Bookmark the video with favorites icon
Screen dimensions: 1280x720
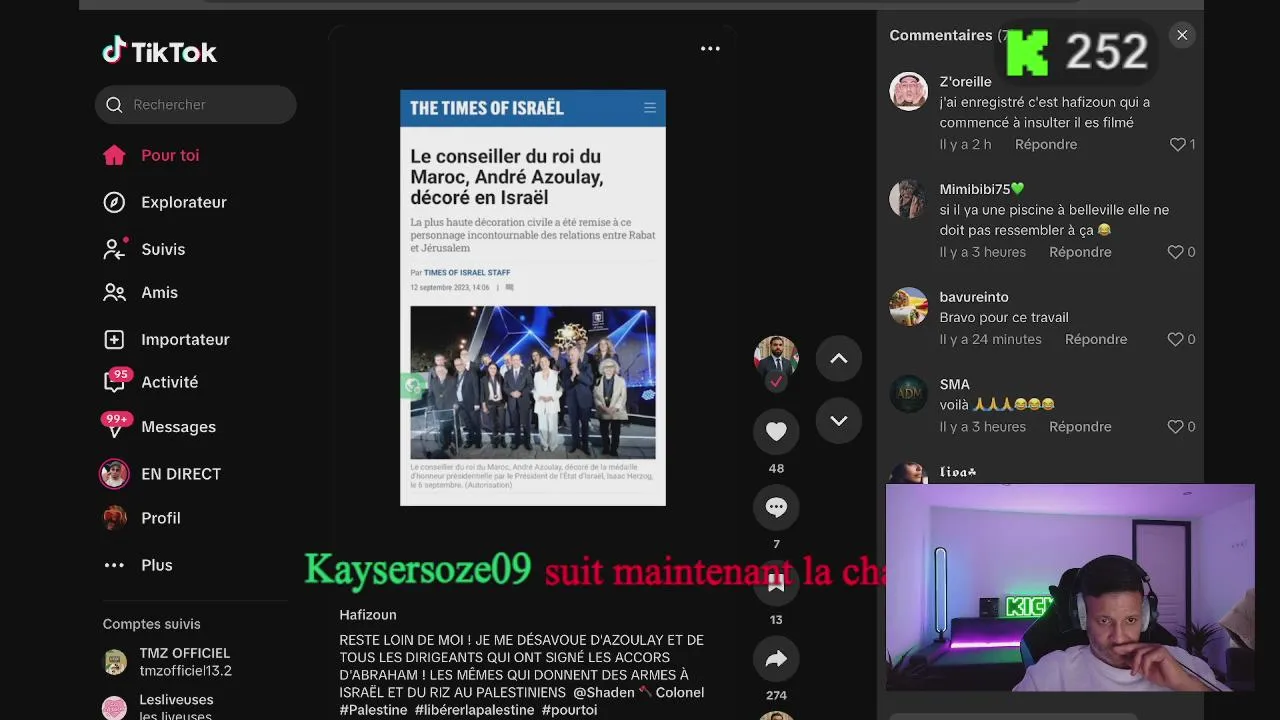point(776,585)
